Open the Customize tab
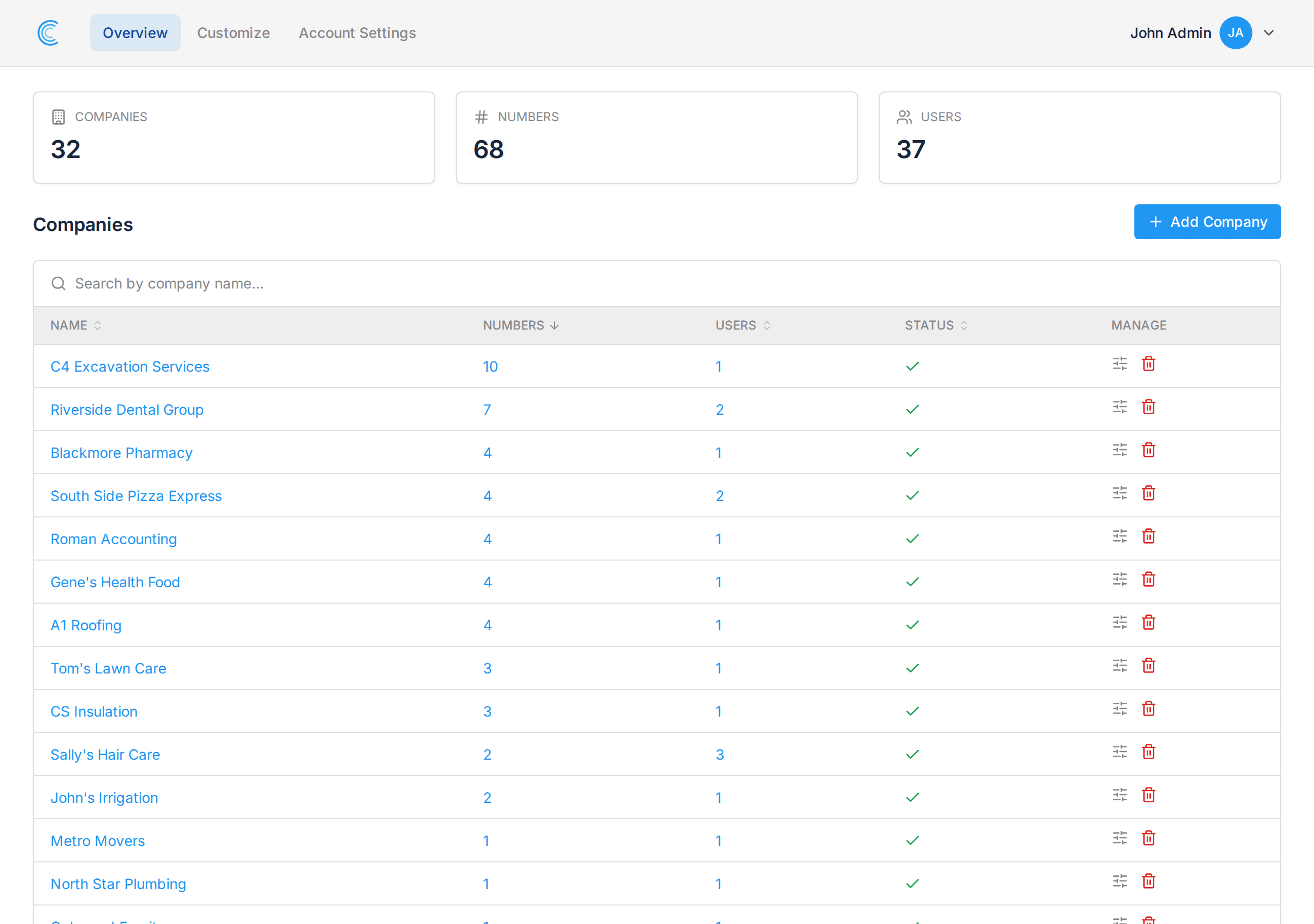This screenshot has width=1314, height=924. click(234, 33)
